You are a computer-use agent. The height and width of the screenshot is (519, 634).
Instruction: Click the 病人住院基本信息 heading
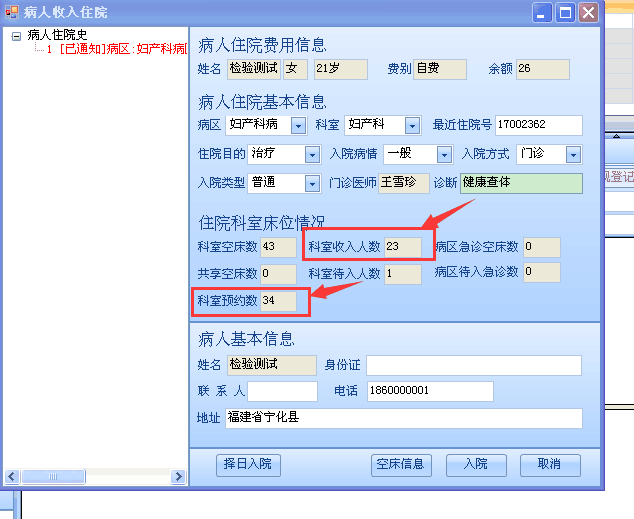coord(262,102)
